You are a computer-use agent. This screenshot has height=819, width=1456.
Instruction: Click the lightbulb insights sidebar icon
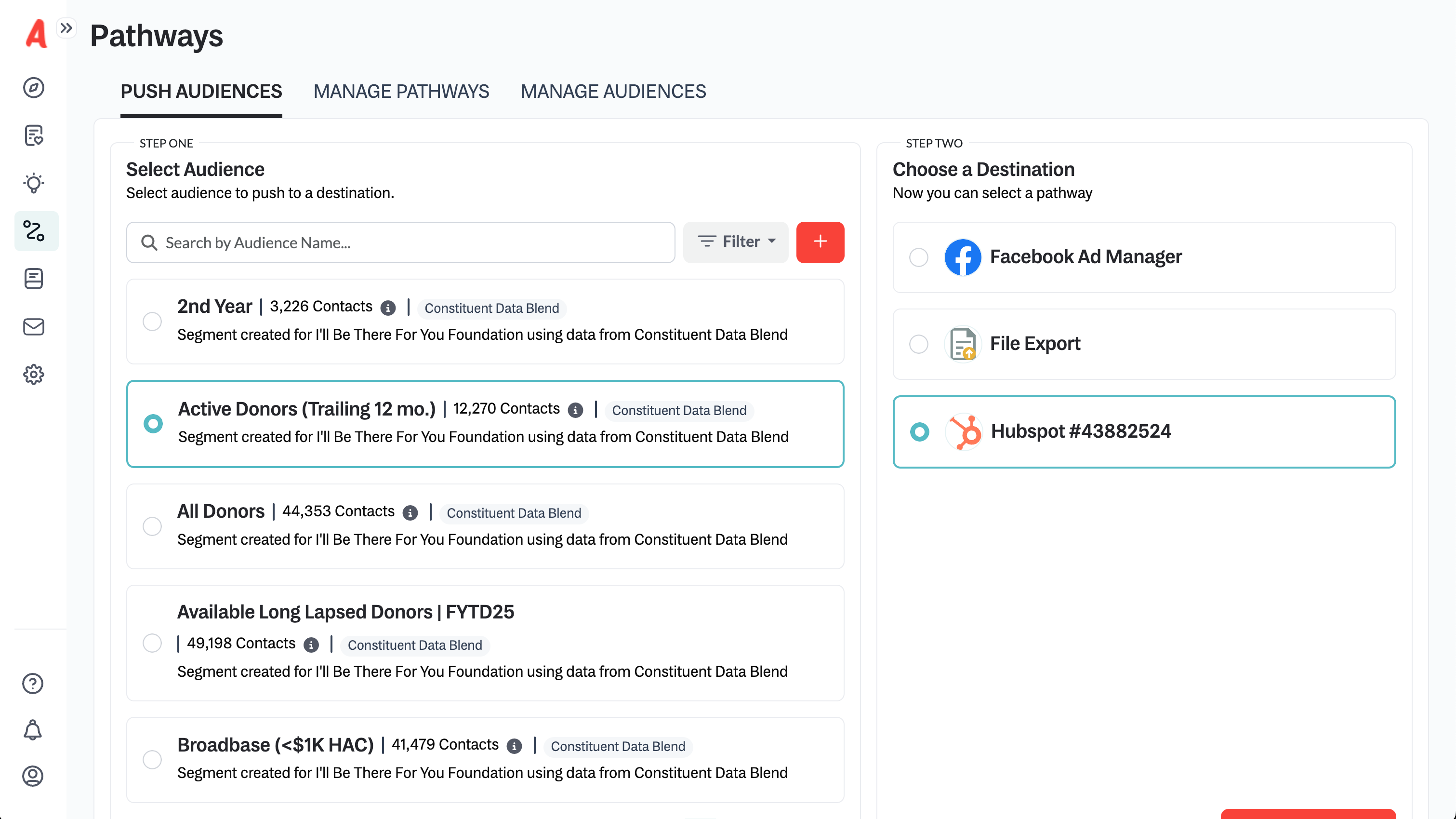33,183
